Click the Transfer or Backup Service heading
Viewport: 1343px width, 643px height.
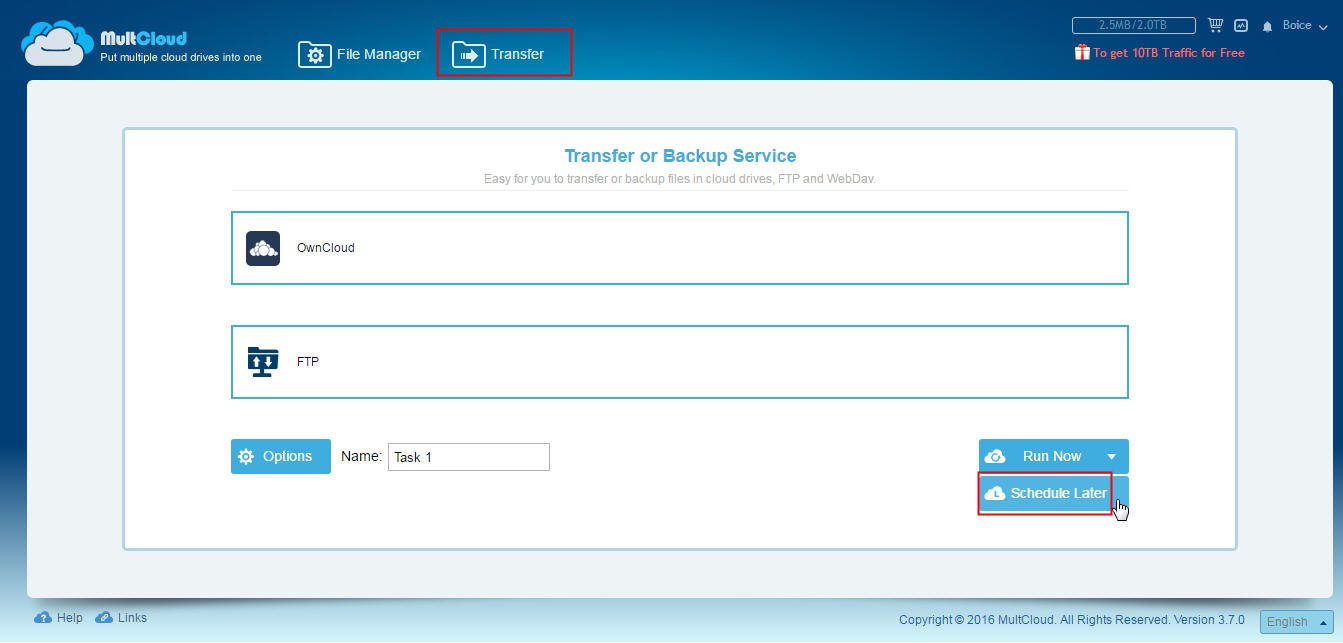click(x=680, y=156)
